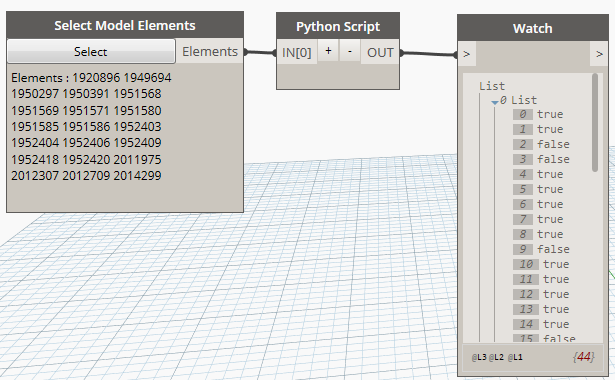Click the Select button in Select Model Elements
This screenshot has width=615, height=380.
pos(91,51)
